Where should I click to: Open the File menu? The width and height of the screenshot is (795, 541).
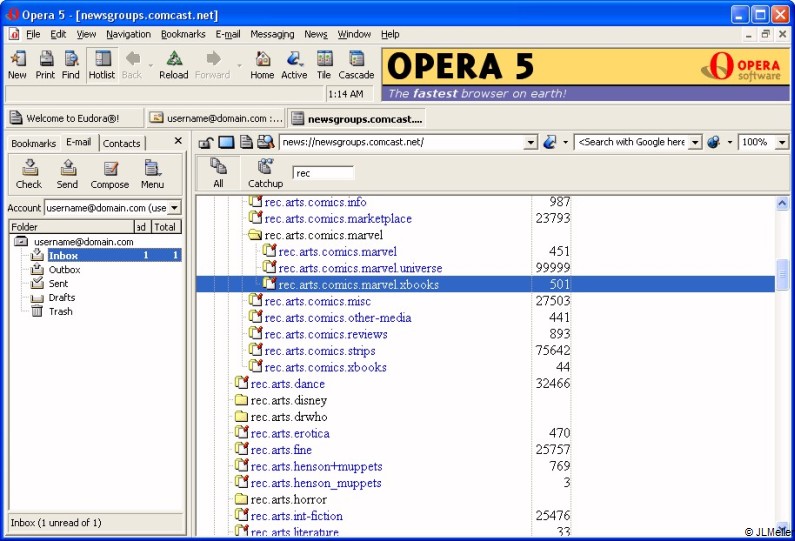(x=33, y=34)
